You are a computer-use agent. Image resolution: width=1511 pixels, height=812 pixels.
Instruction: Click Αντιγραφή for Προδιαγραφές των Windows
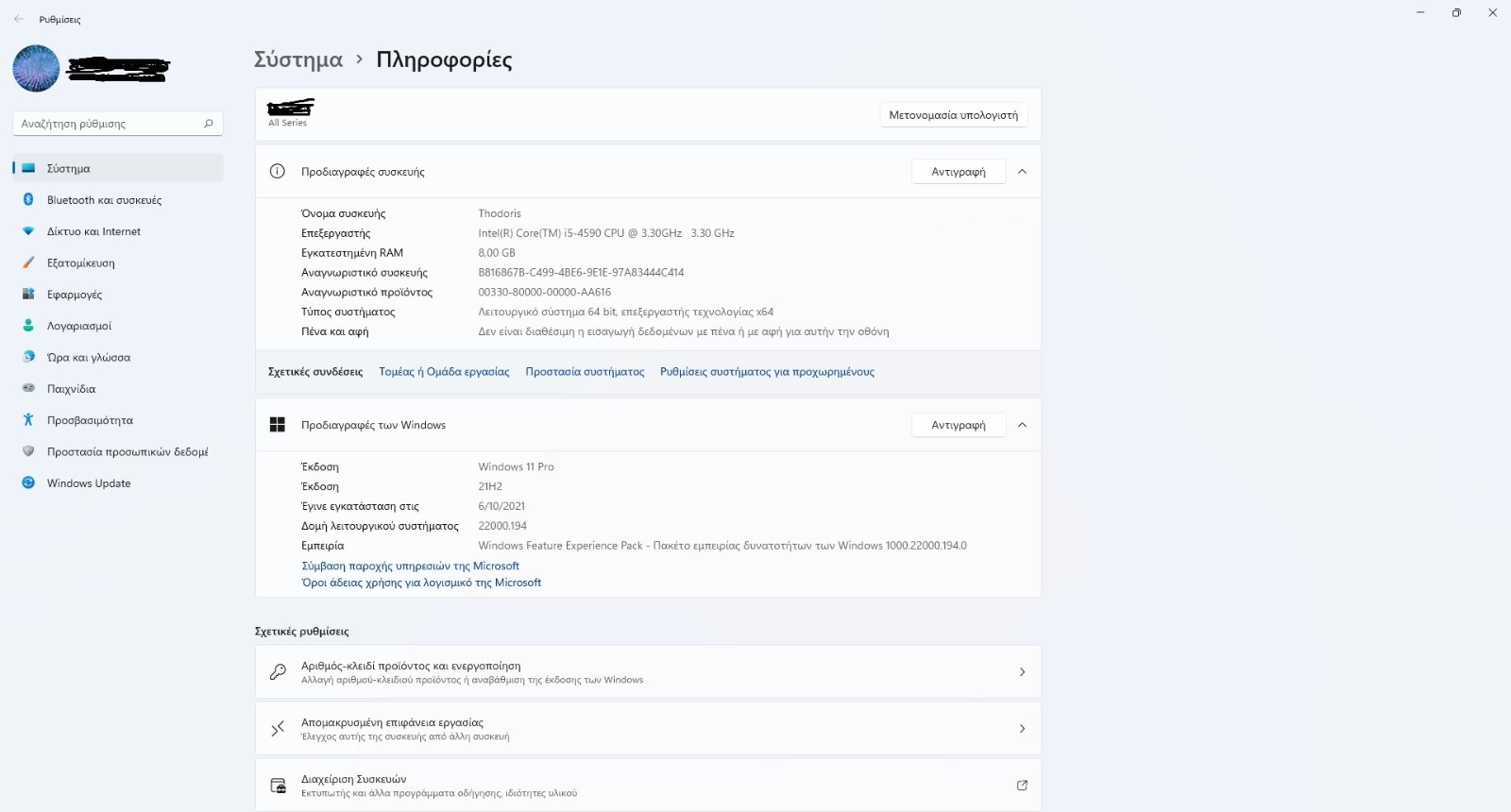(959, 425)
